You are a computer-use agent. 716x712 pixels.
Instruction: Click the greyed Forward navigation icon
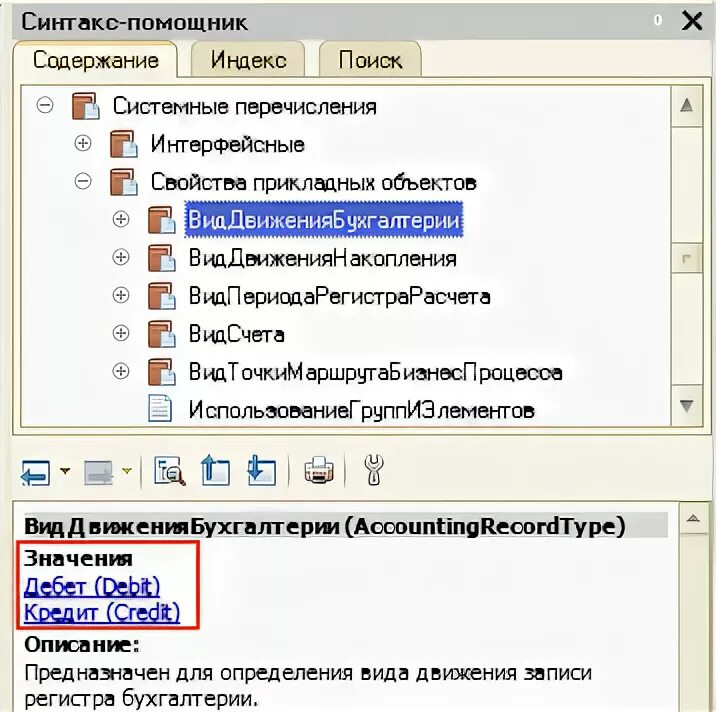(x=99, y=472)
